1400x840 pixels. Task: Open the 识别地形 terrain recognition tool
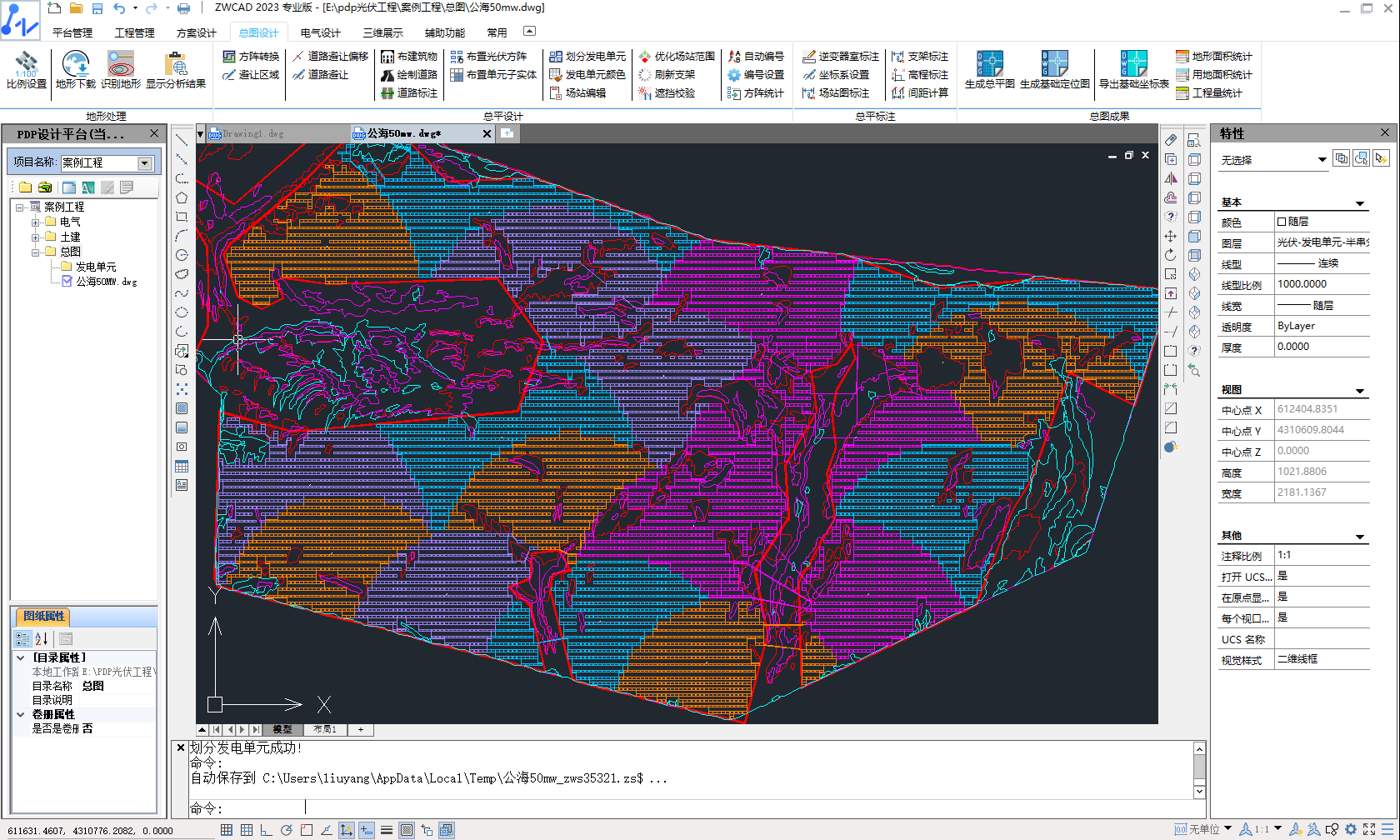[121, 65]
